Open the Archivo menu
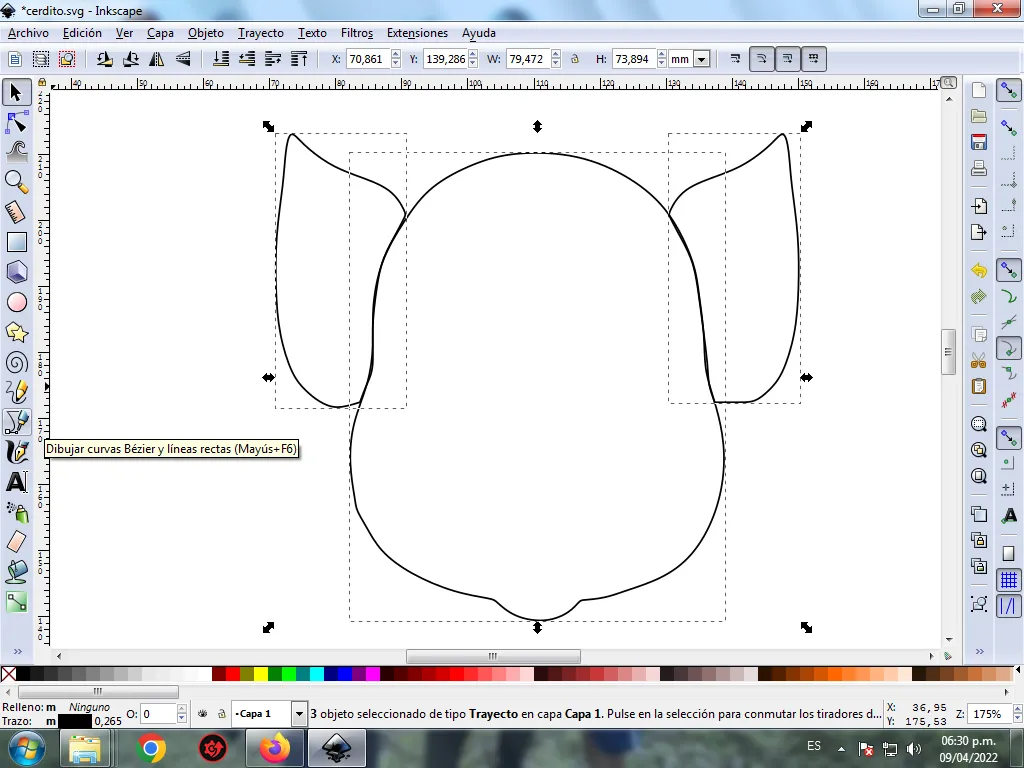Screen dimensions: 1024x768 point(28,33)
